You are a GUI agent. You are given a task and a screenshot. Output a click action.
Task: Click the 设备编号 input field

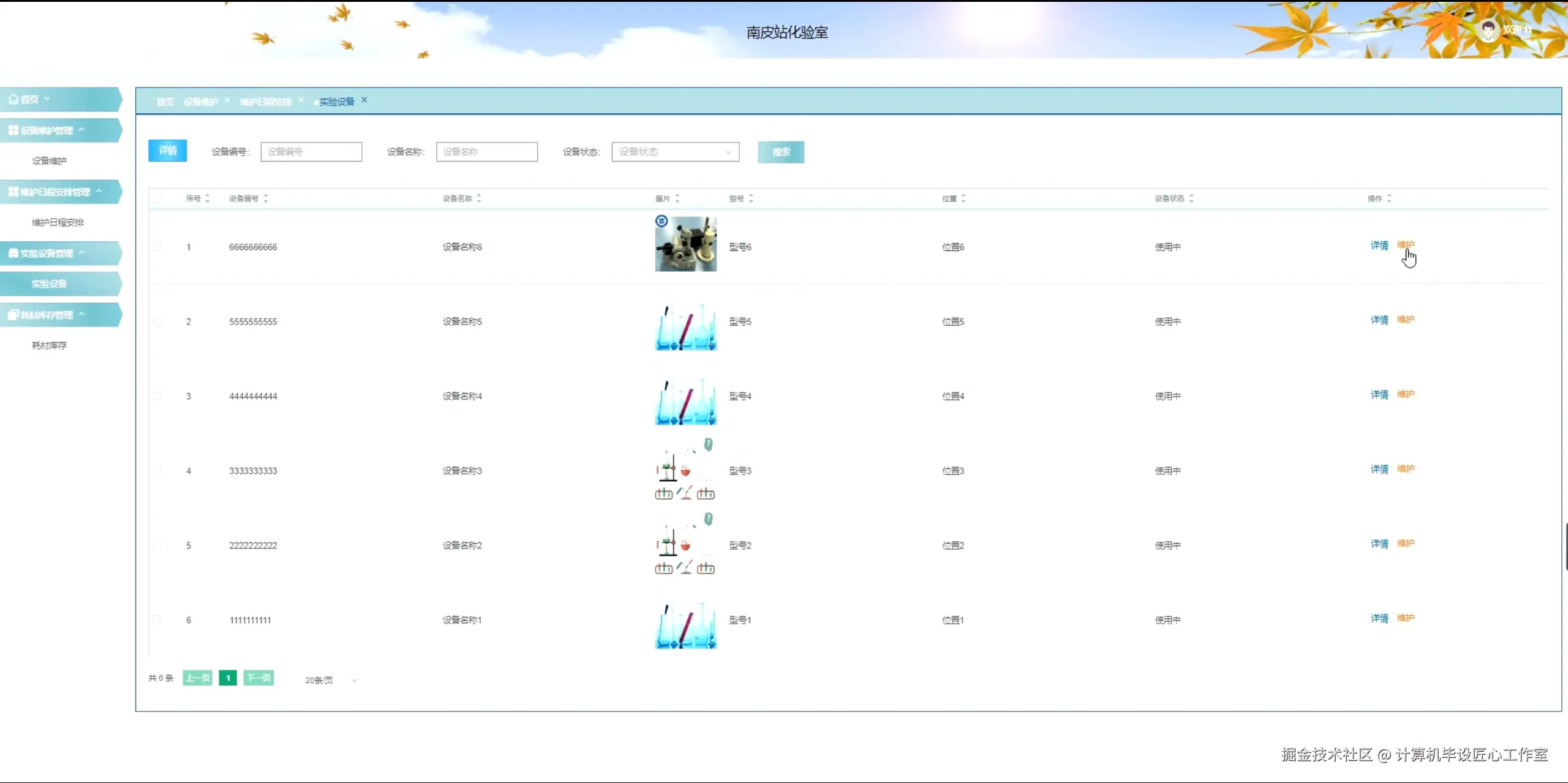click(311, 152)
